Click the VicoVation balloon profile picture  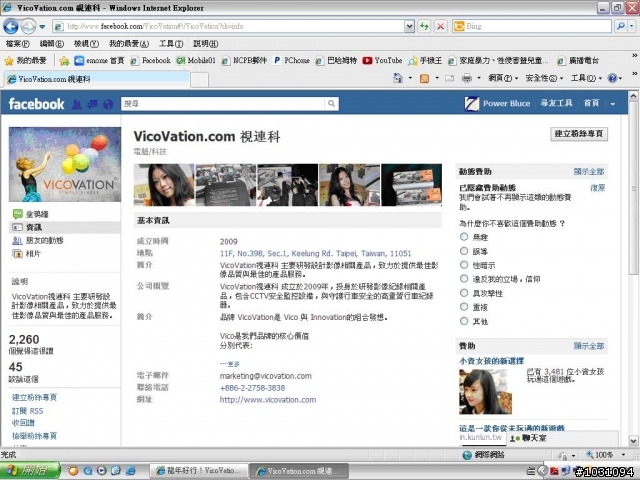65,164
